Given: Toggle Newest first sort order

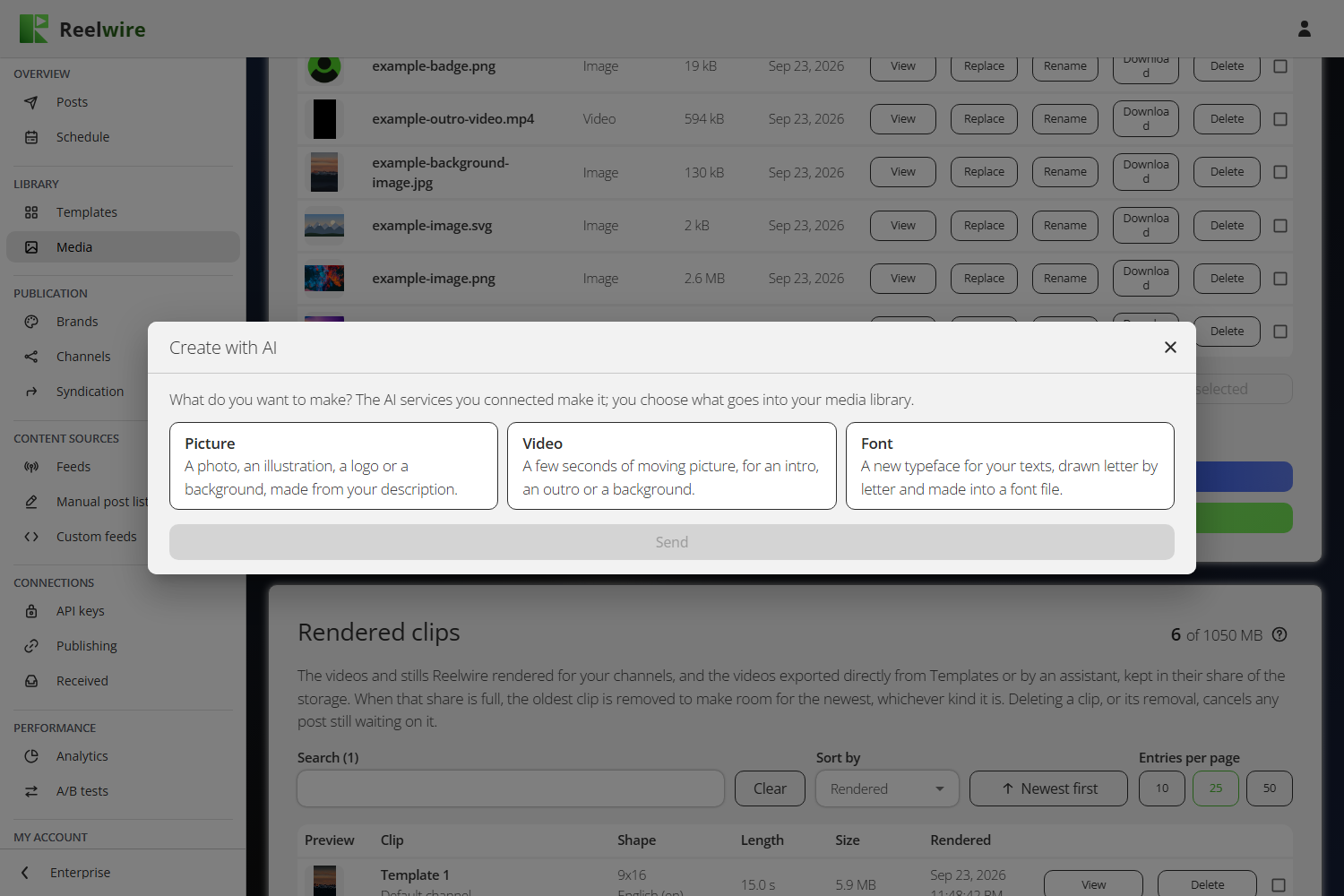Looking at the screenshot, I should 1048,788.
